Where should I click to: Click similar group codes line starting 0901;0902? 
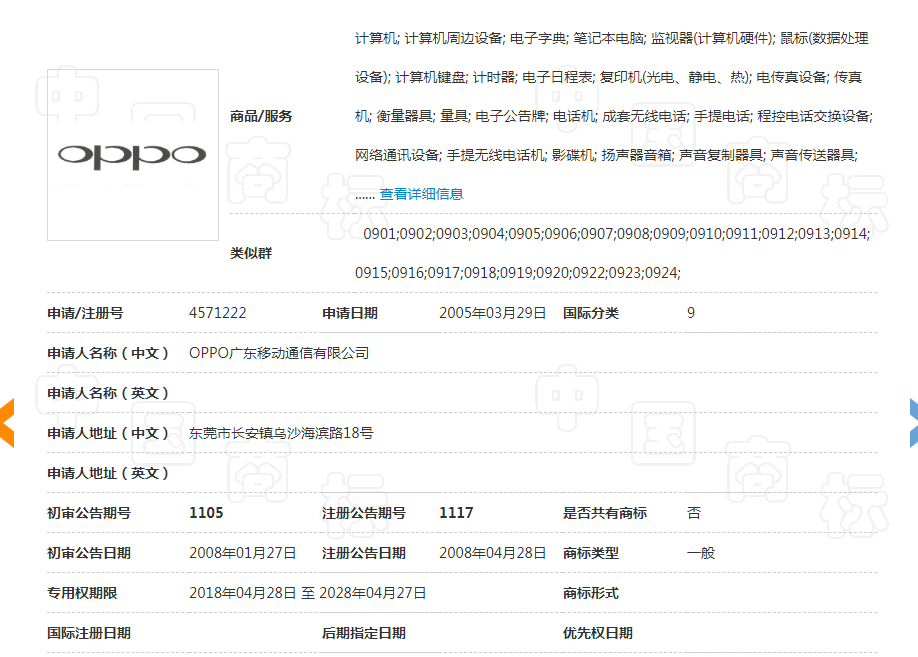click(616, 234)
